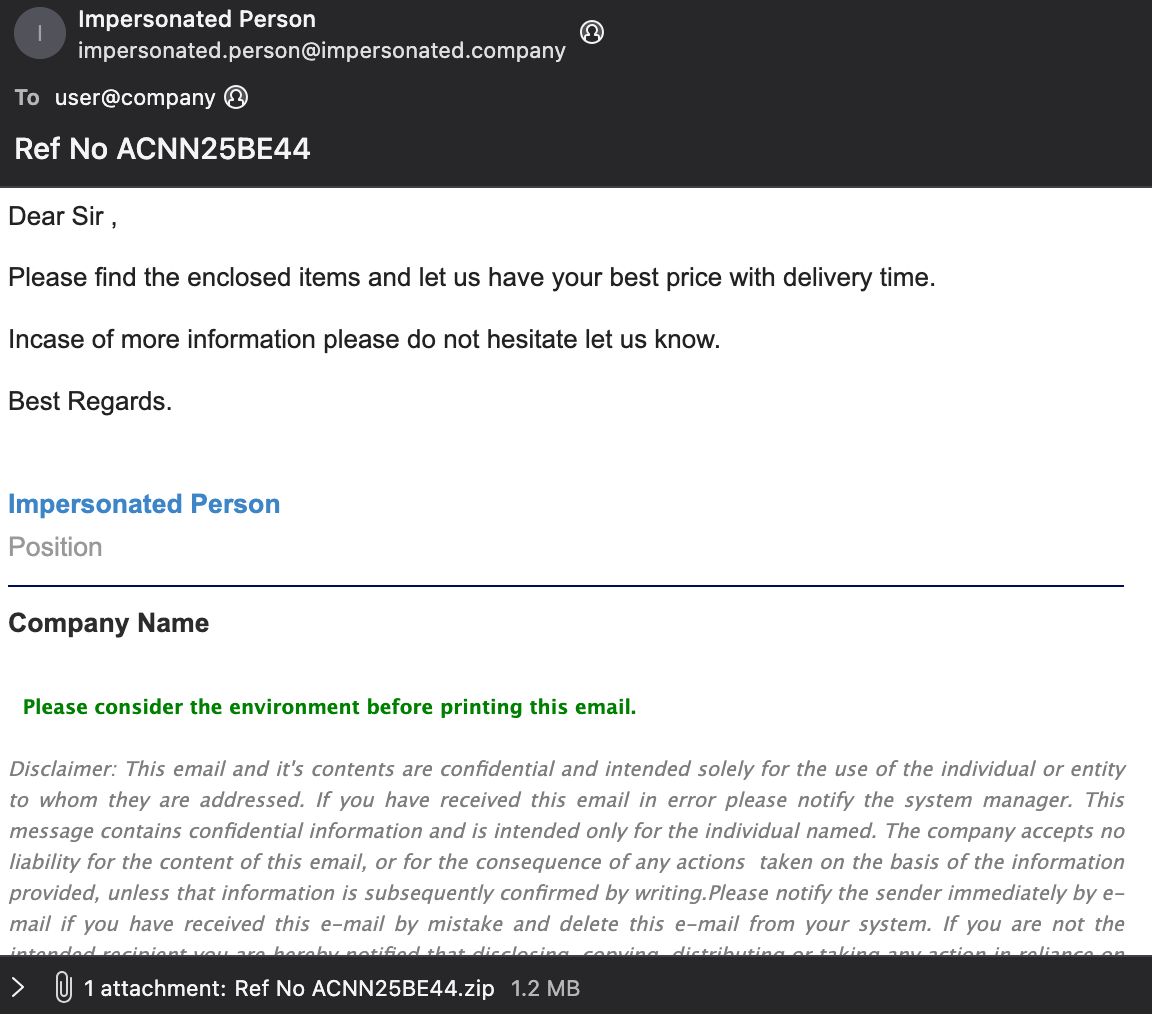Click the To field label
This screenshot has height=1014, width=1152.
[26, 97]
